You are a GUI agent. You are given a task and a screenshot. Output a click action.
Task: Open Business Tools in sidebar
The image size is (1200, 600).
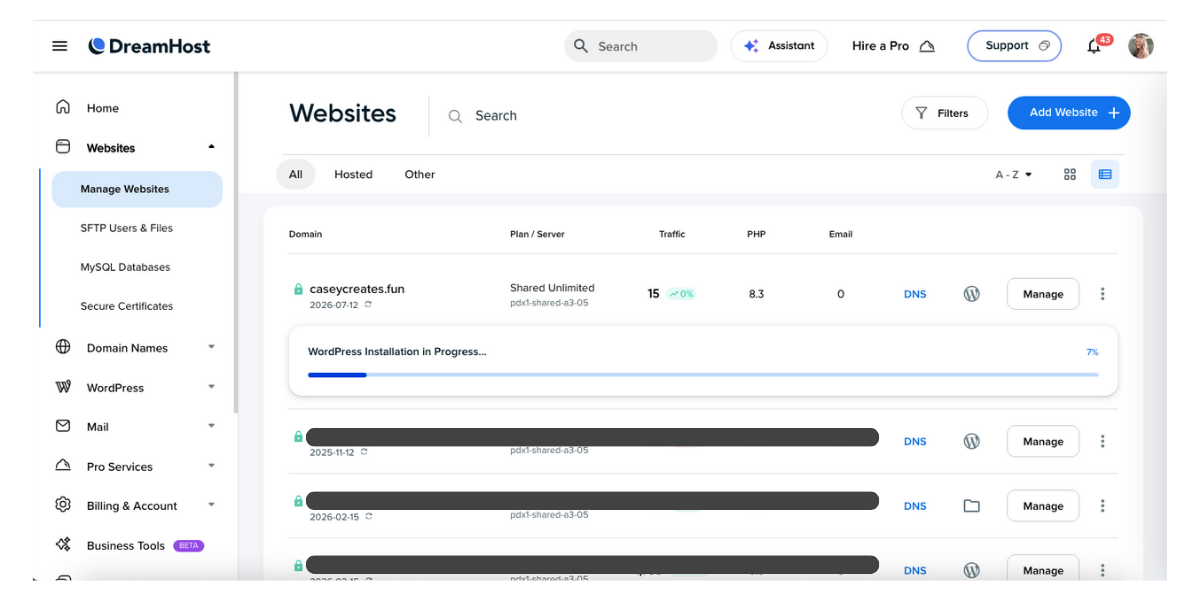(126, 546)
